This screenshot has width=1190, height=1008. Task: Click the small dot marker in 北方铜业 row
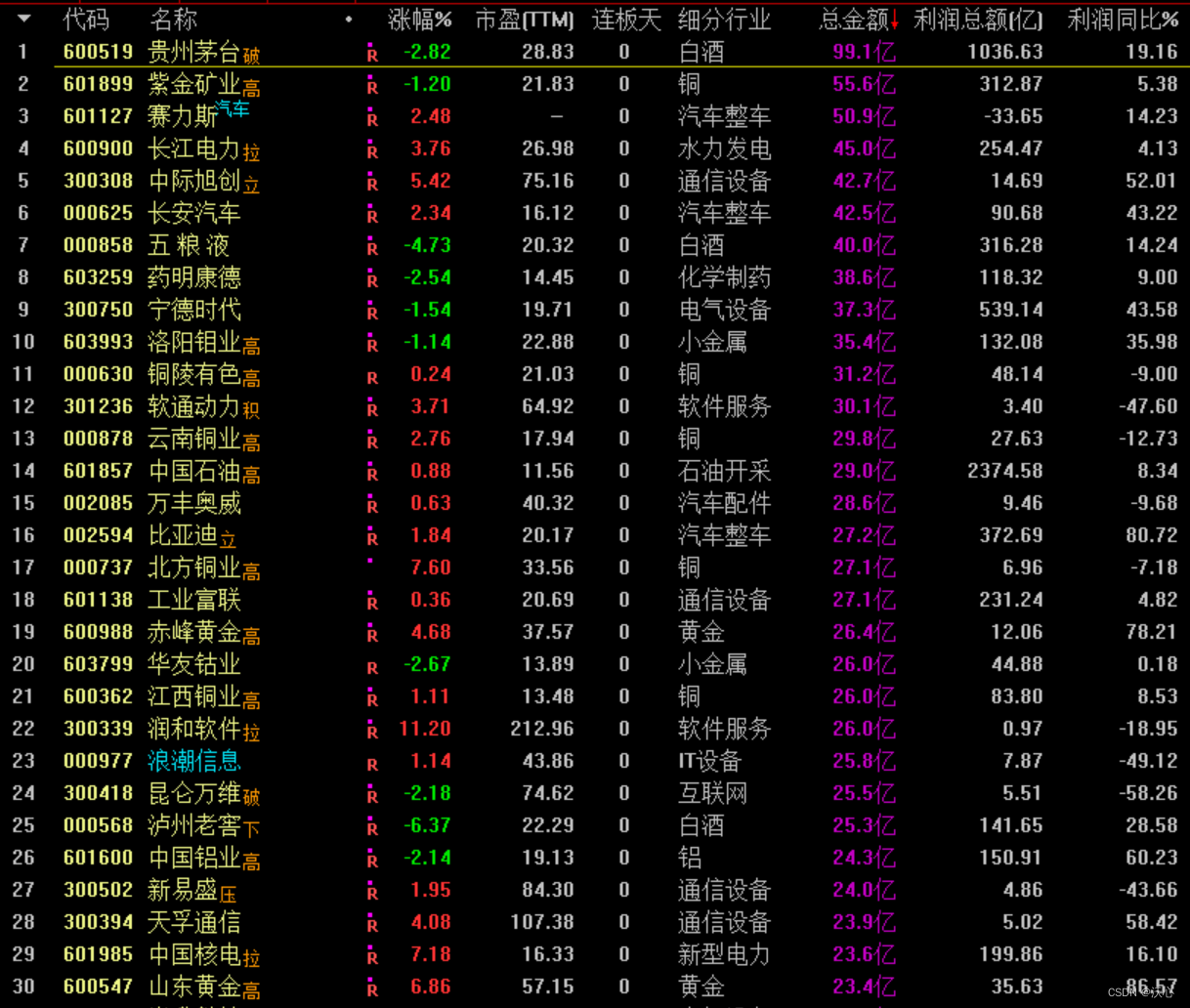tap(369, 561)
